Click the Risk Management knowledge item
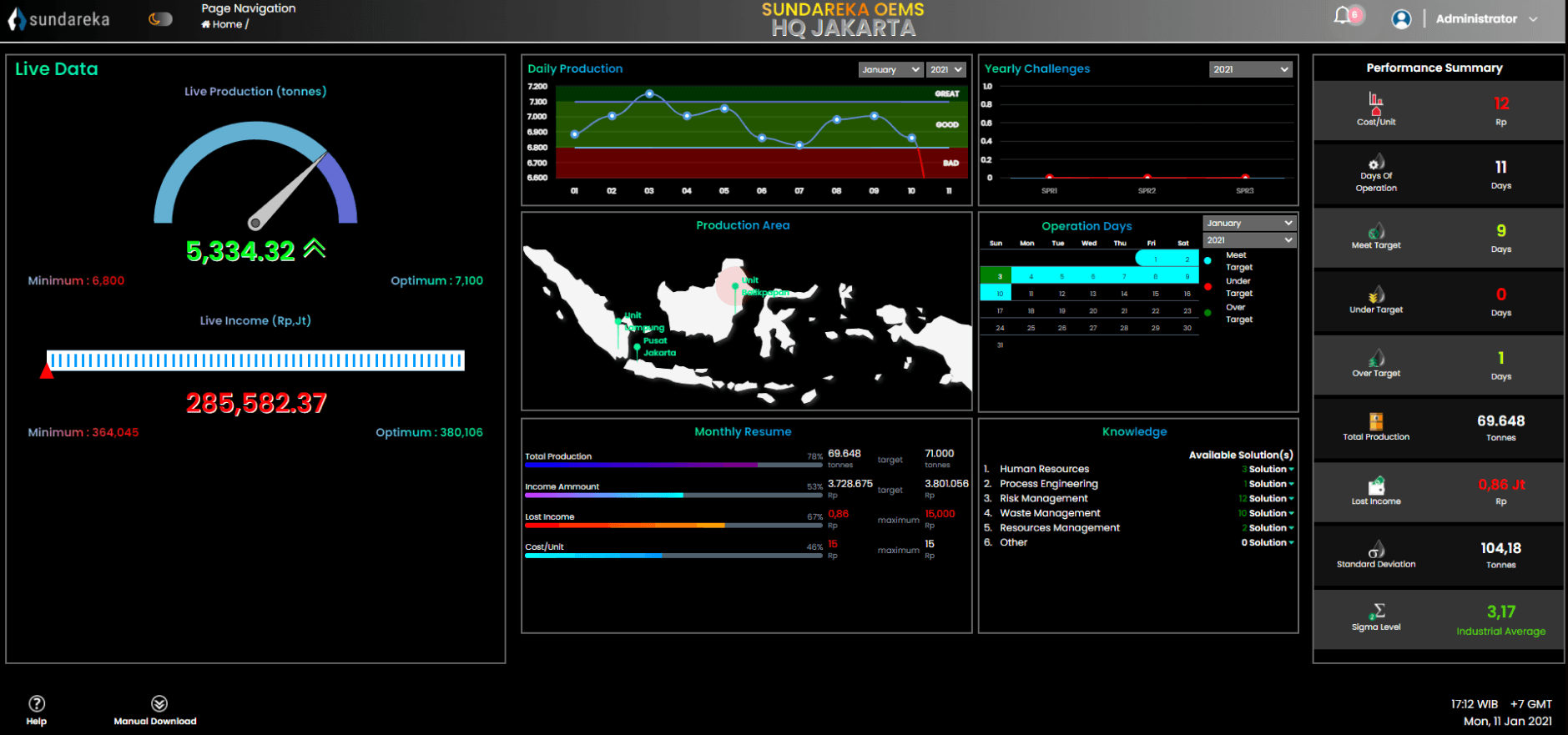Image resolution: width=1568 pixels, height=735 pixels. point(1044,499)
